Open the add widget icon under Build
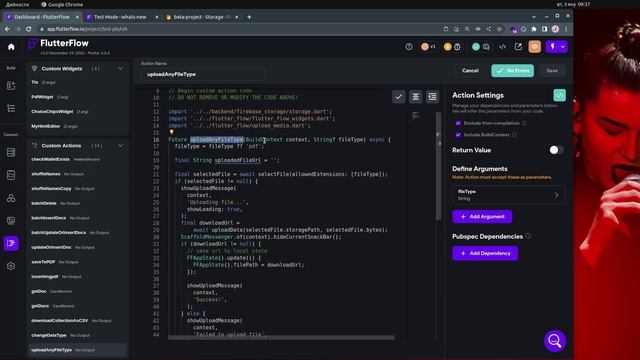Viewport: 640px width, 360px height. pyautogui.click(x=11, y=86)
